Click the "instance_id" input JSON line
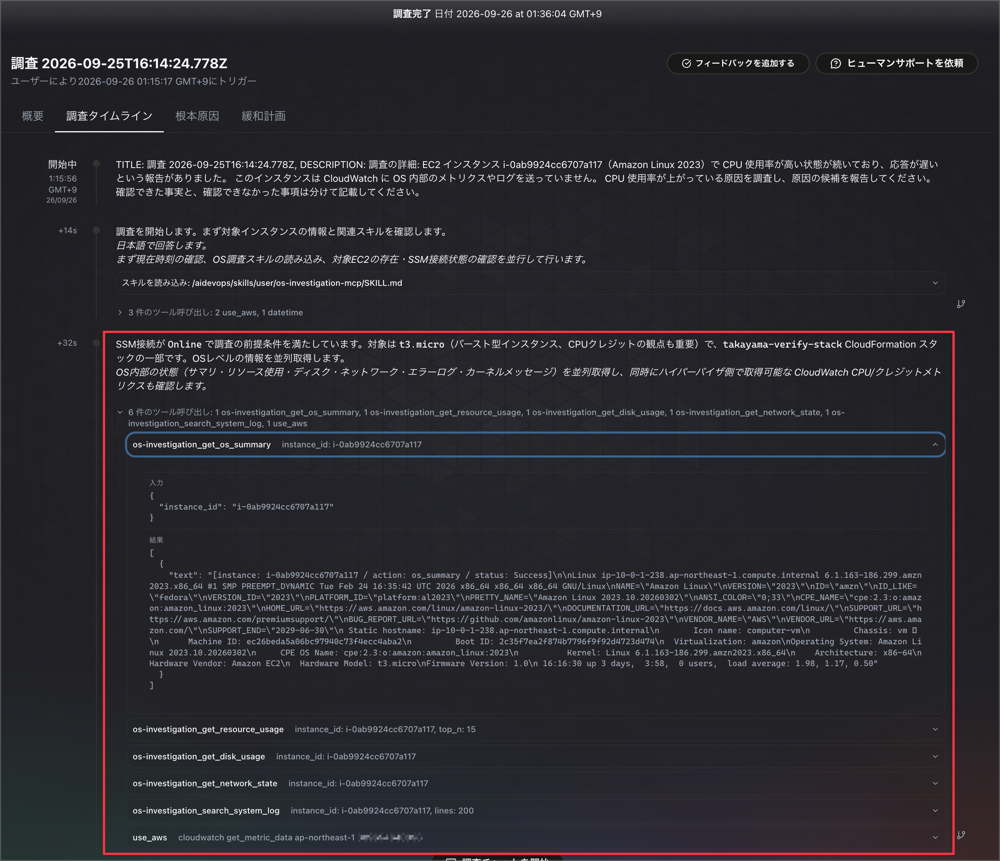 click(246, 507)
